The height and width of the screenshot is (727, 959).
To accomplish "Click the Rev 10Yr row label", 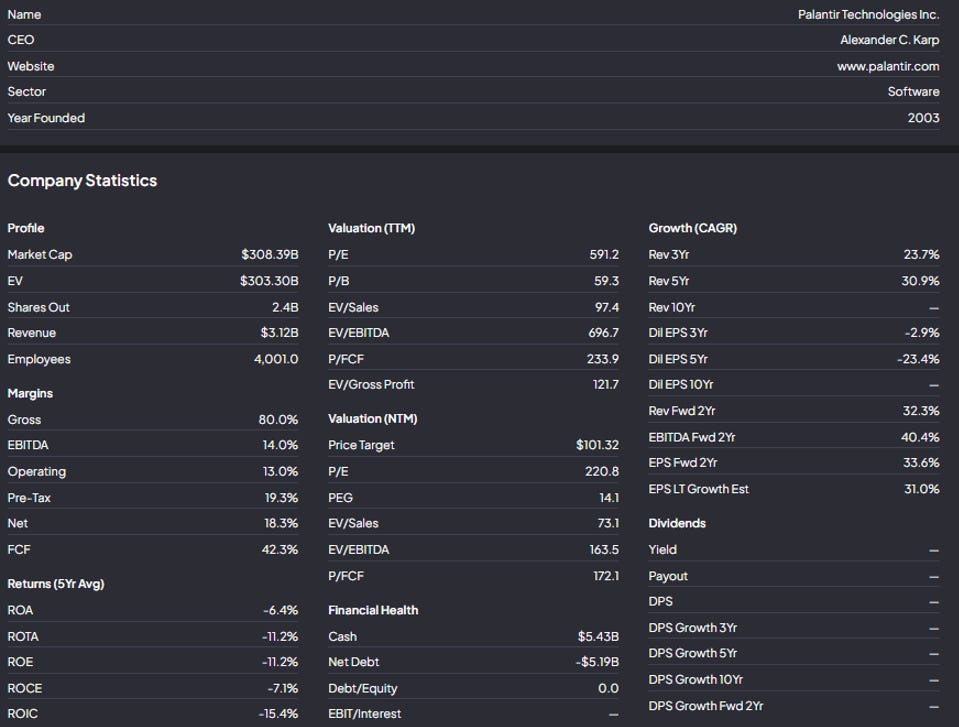I will 672,307.
